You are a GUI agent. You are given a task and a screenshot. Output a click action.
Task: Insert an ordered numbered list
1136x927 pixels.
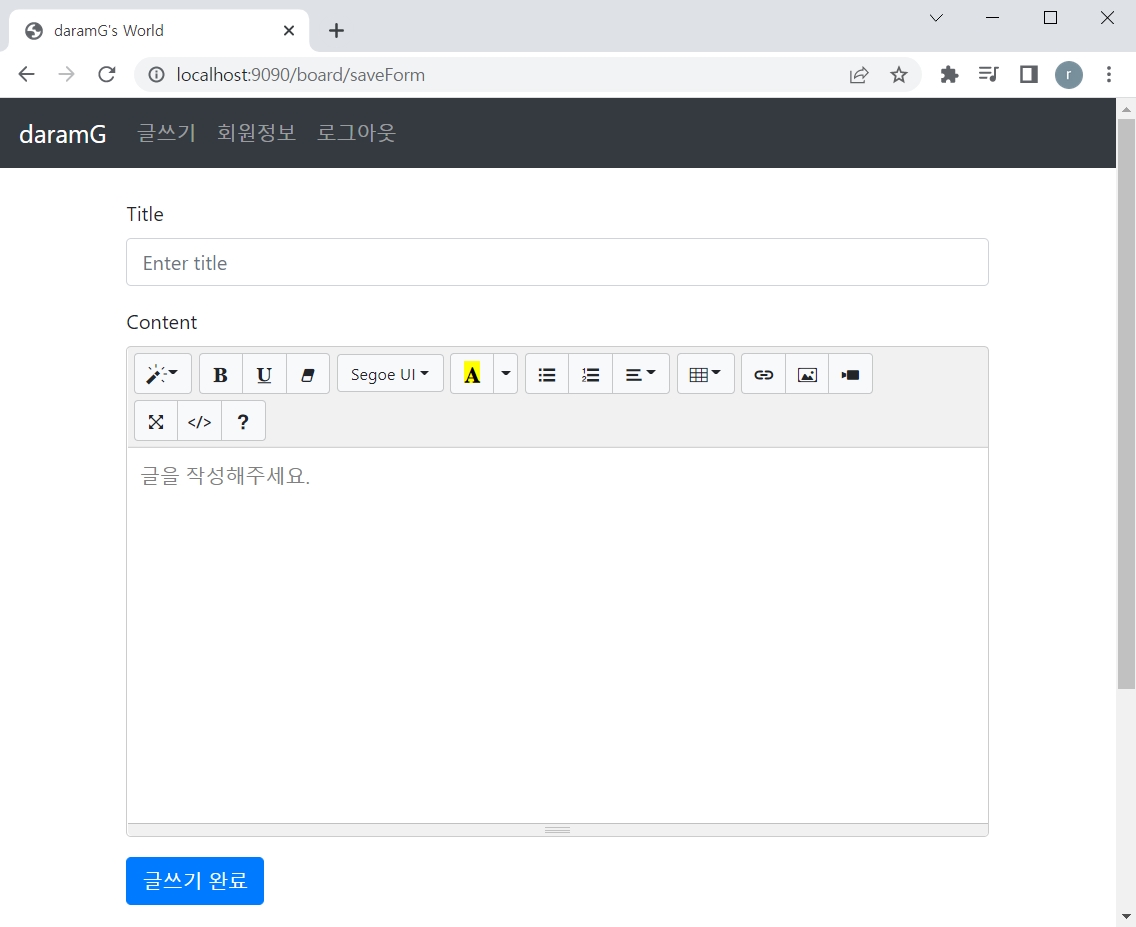[590, 374]
